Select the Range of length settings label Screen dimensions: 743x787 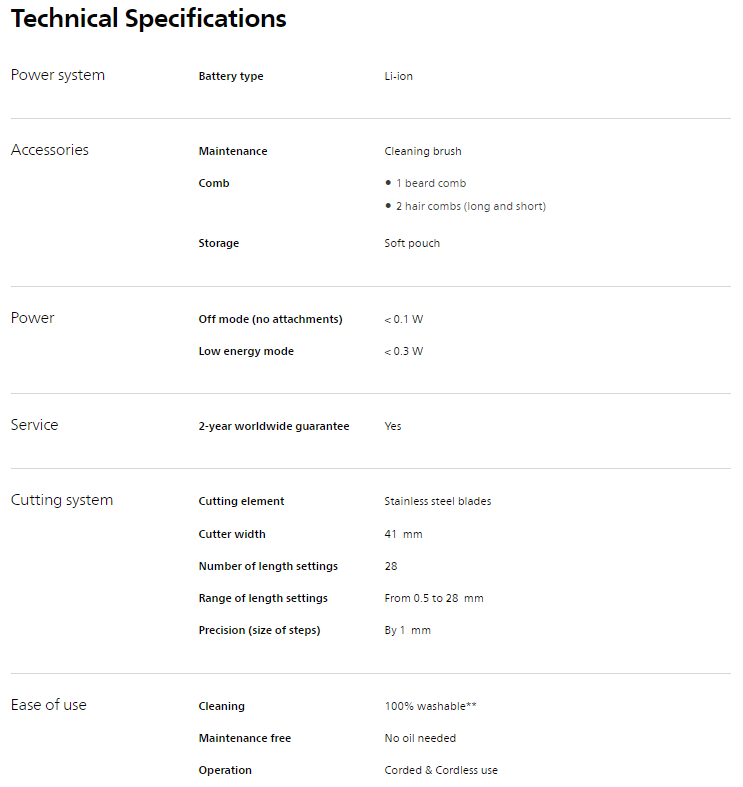263,599
